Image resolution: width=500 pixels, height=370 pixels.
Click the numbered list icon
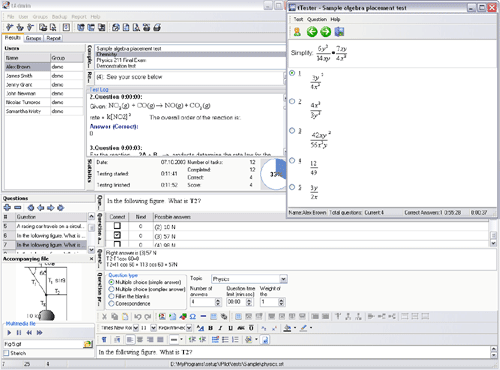(x=235, y=340)
